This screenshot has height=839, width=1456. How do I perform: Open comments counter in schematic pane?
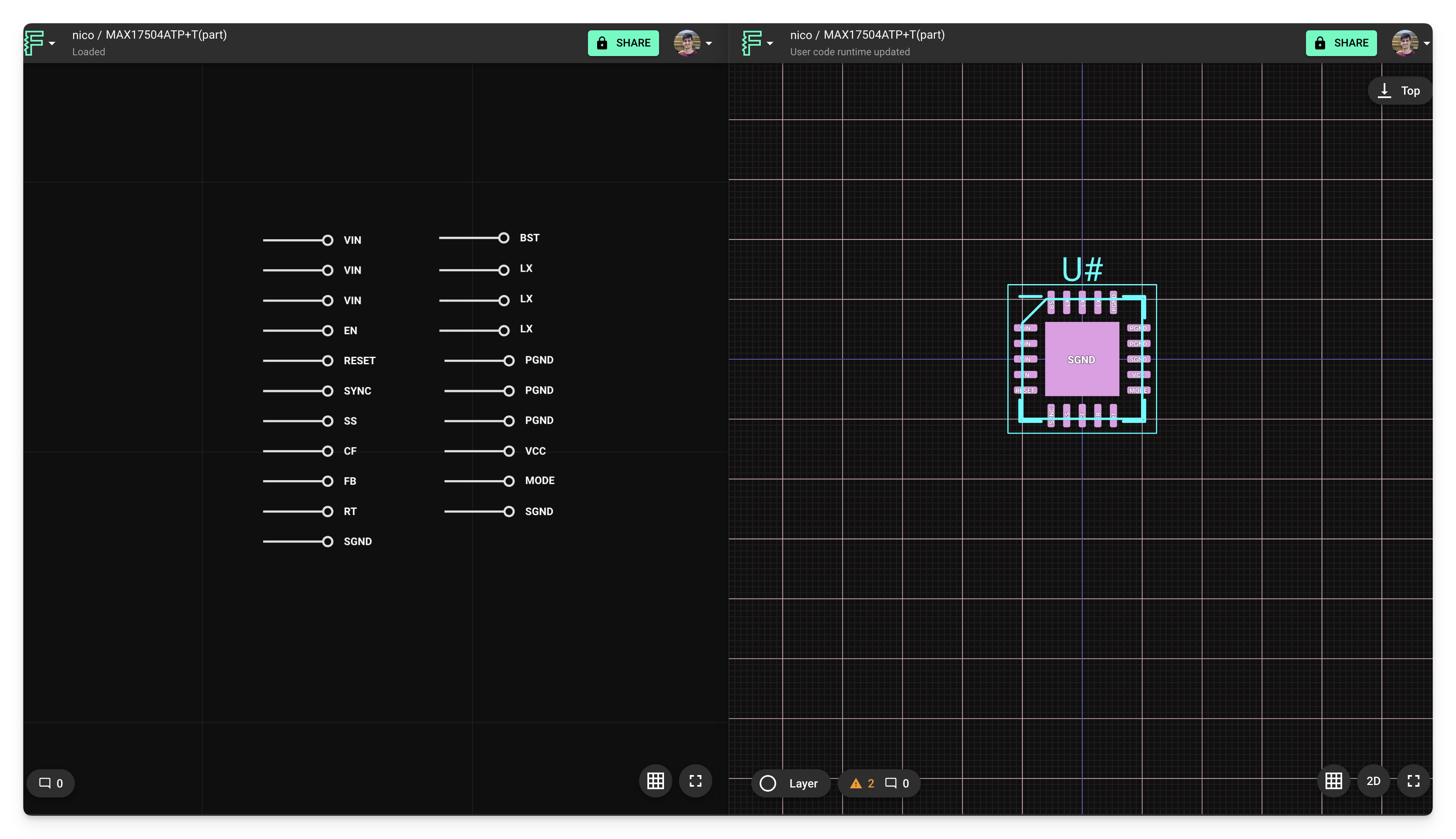coord(51,783)
